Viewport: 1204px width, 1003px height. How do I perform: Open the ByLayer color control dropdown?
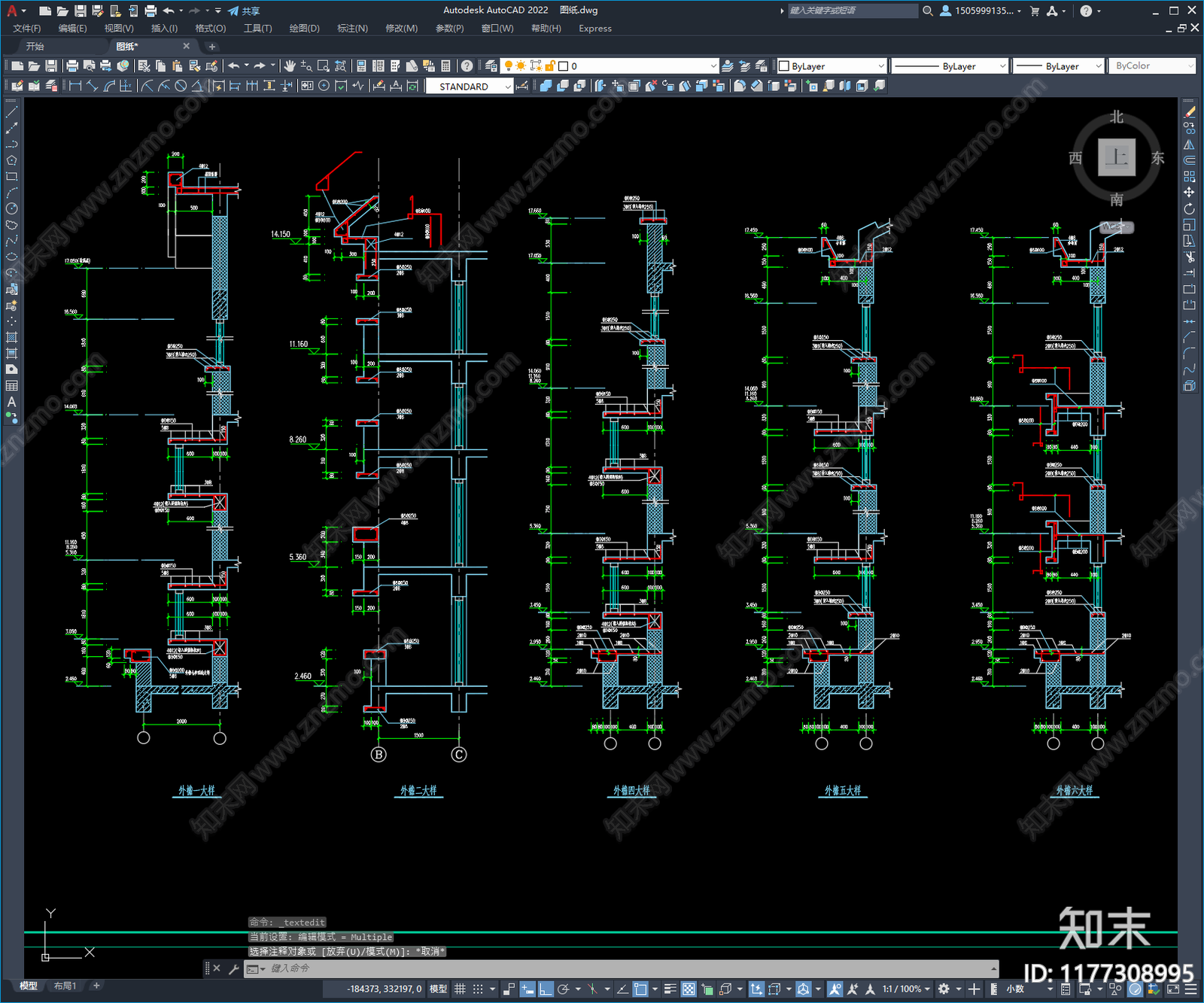pos(832,66)
